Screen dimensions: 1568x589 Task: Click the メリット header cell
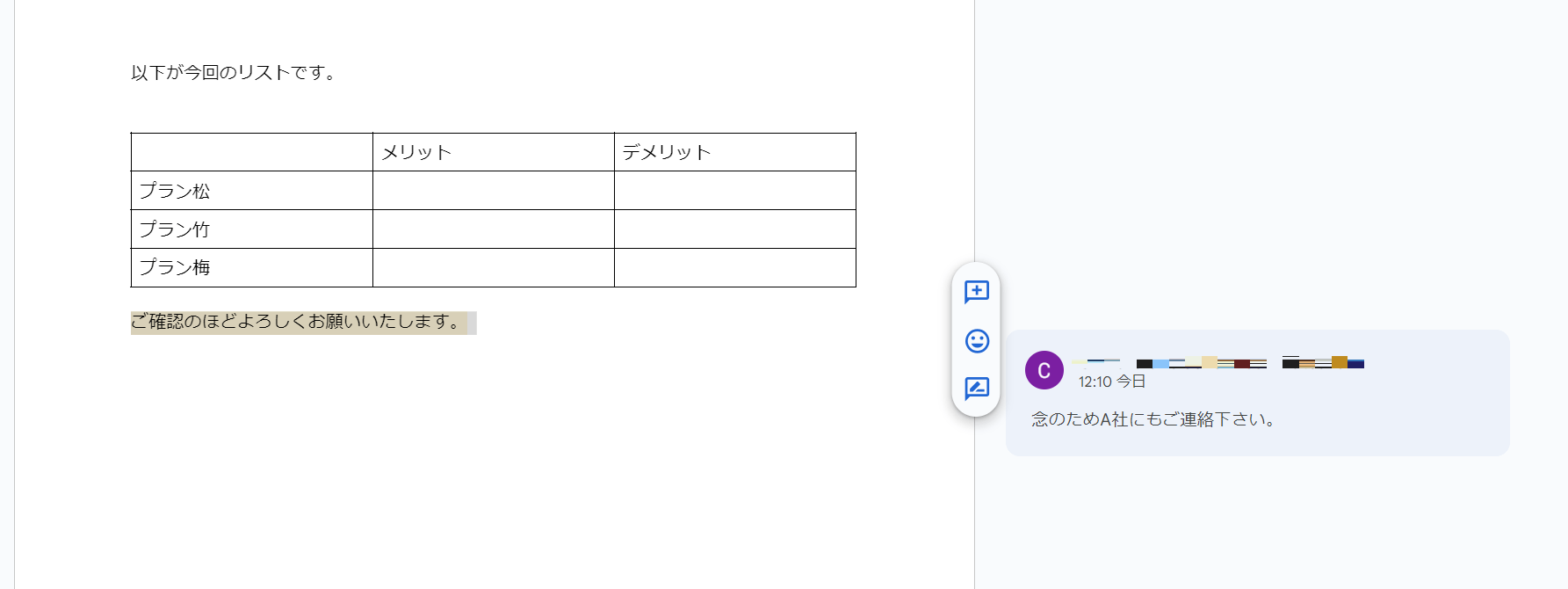[x=493, y=152]
